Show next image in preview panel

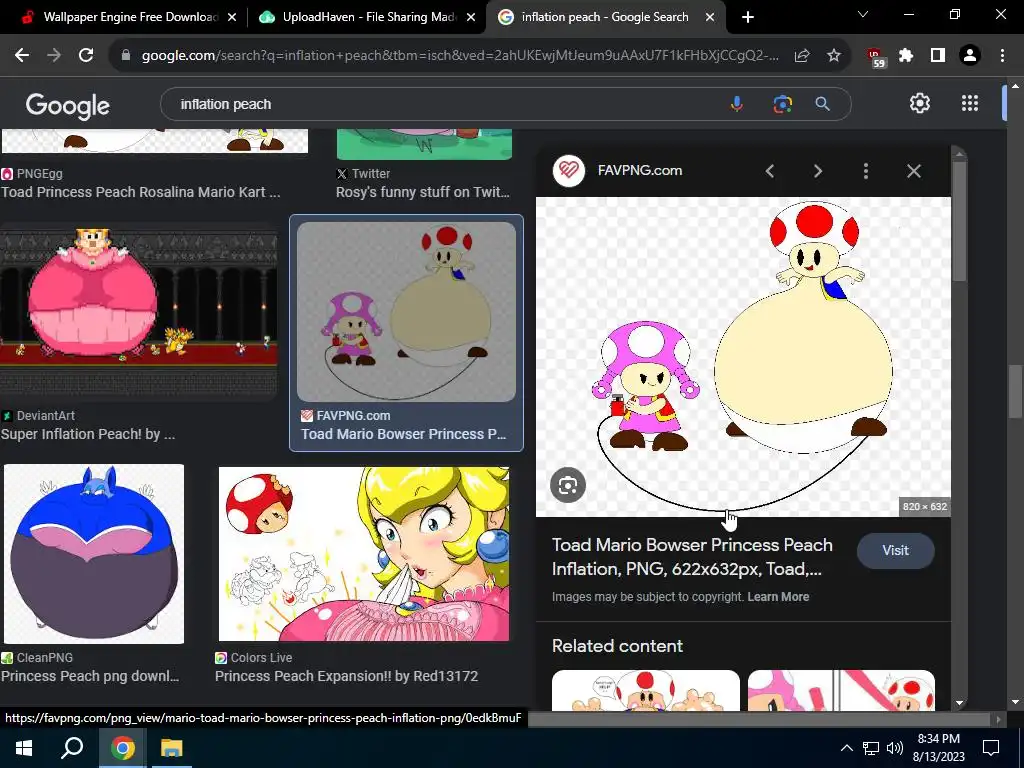point(818,171)
